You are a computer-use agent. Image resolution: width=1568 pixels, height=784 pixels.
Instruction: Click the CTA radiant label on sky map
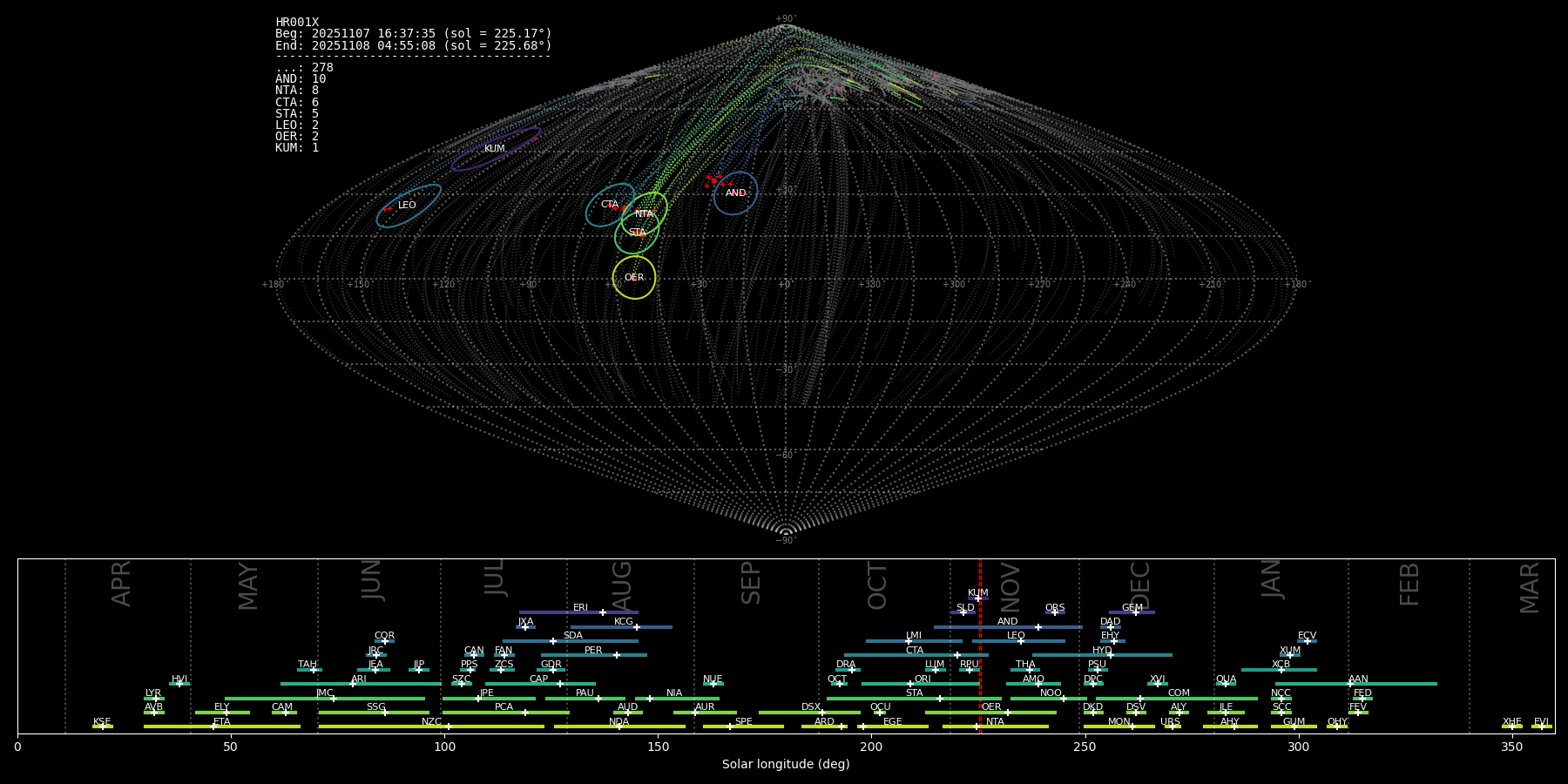coord(610,205)
